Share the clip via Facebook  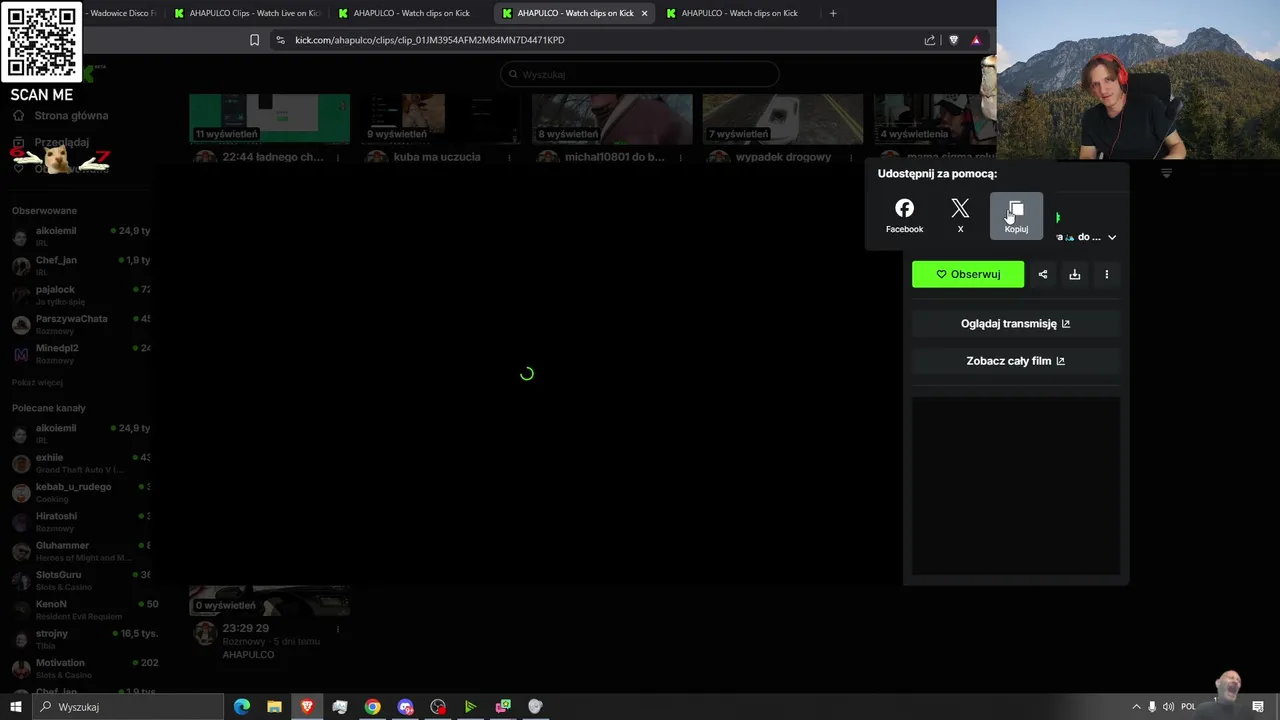pos(904,216)
